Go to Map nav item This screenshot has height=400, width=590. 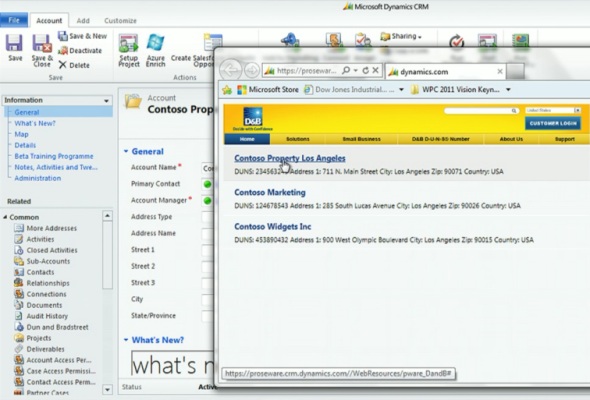(21, 134)
